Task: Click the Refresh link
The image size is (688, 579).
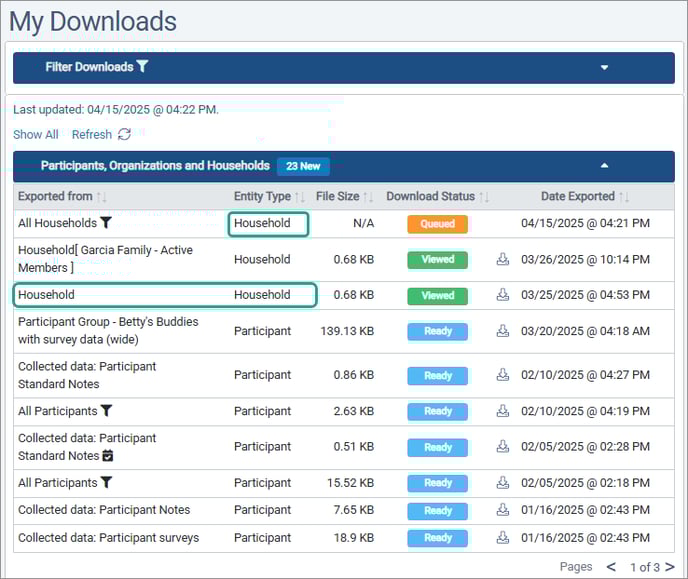Action: 92,134
